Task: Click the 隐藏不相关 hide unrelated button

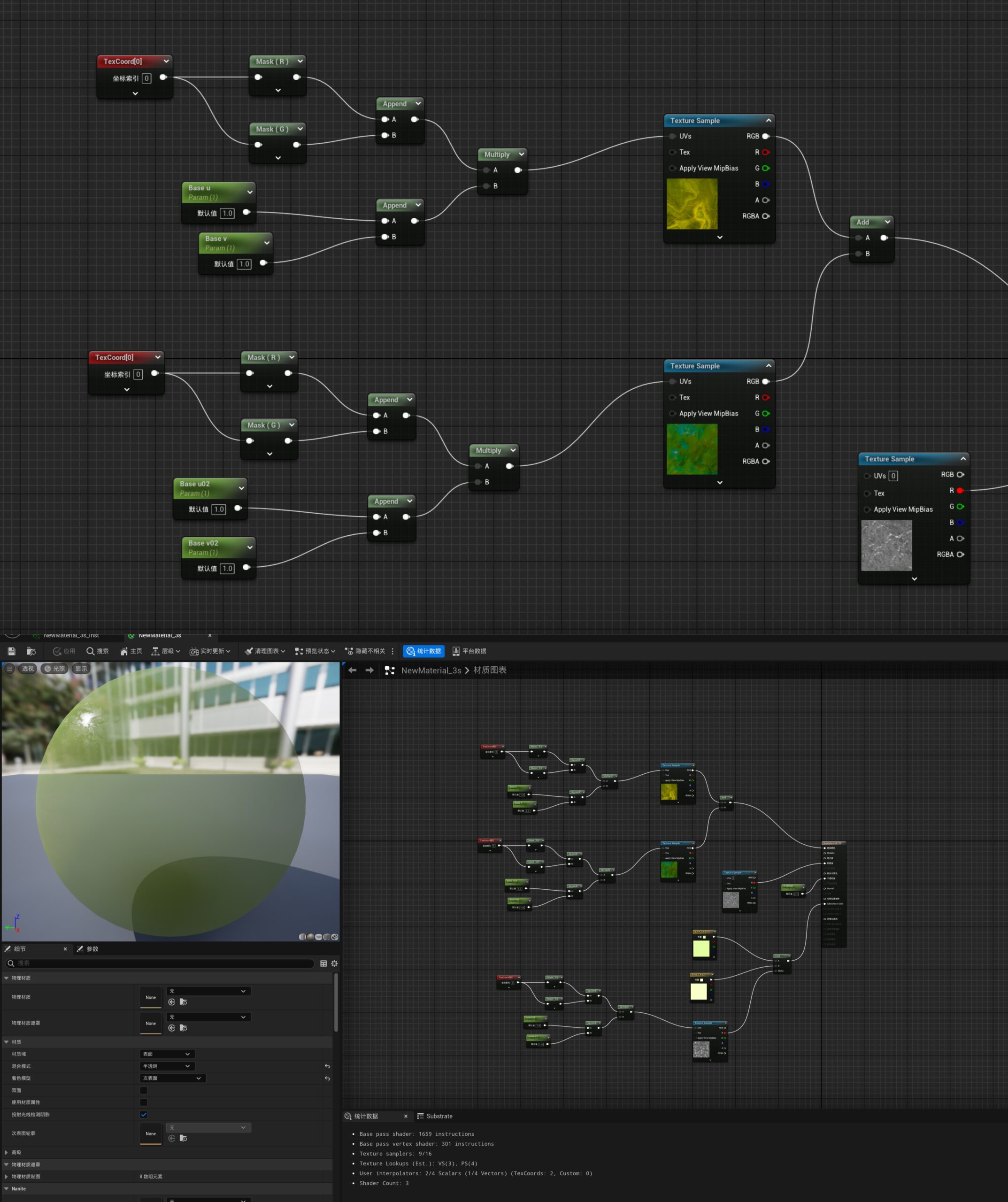Action: click(x=365, y=651)
